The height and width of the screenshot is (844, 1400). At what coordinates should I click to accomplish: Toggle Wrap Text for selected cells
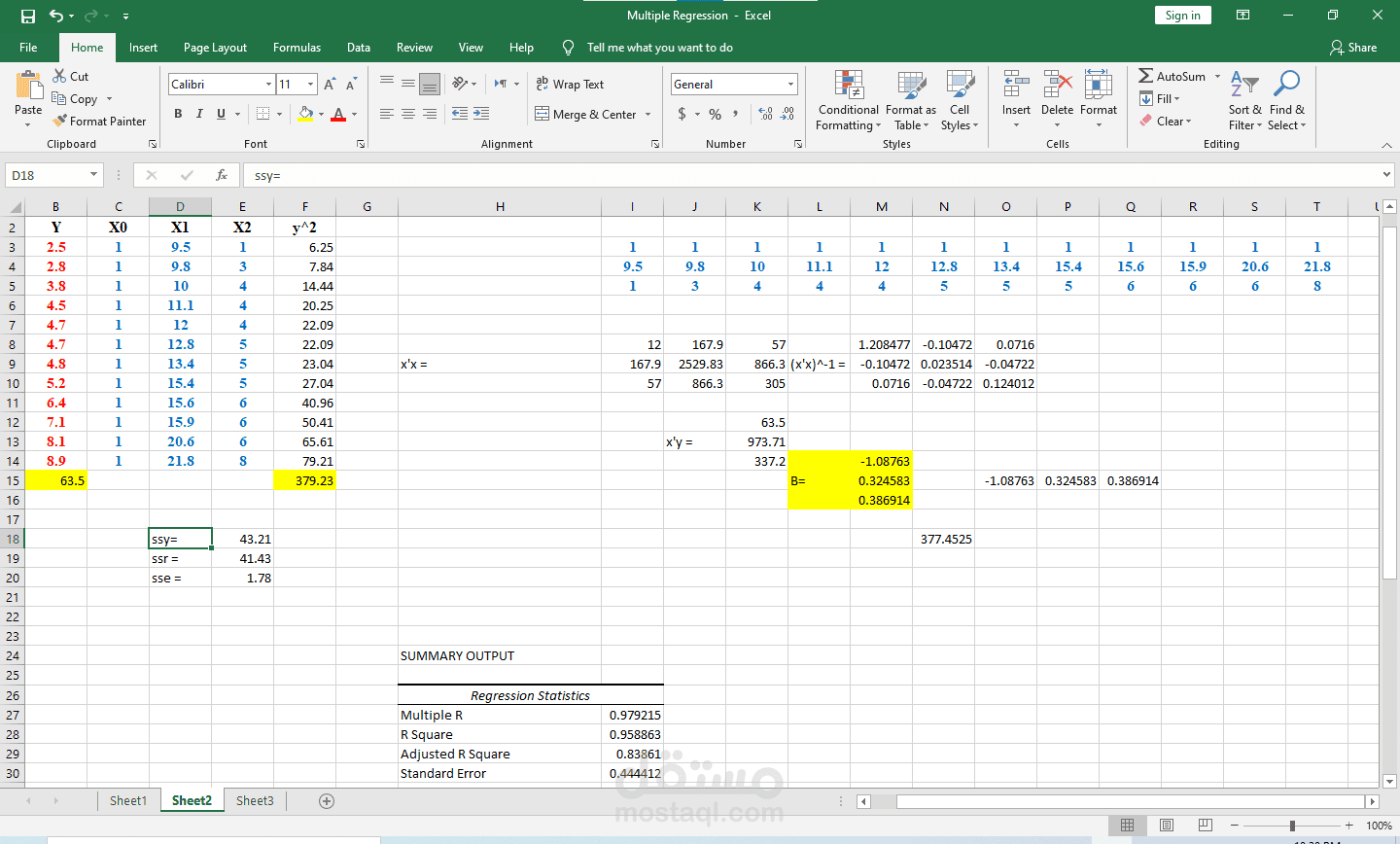569,84
